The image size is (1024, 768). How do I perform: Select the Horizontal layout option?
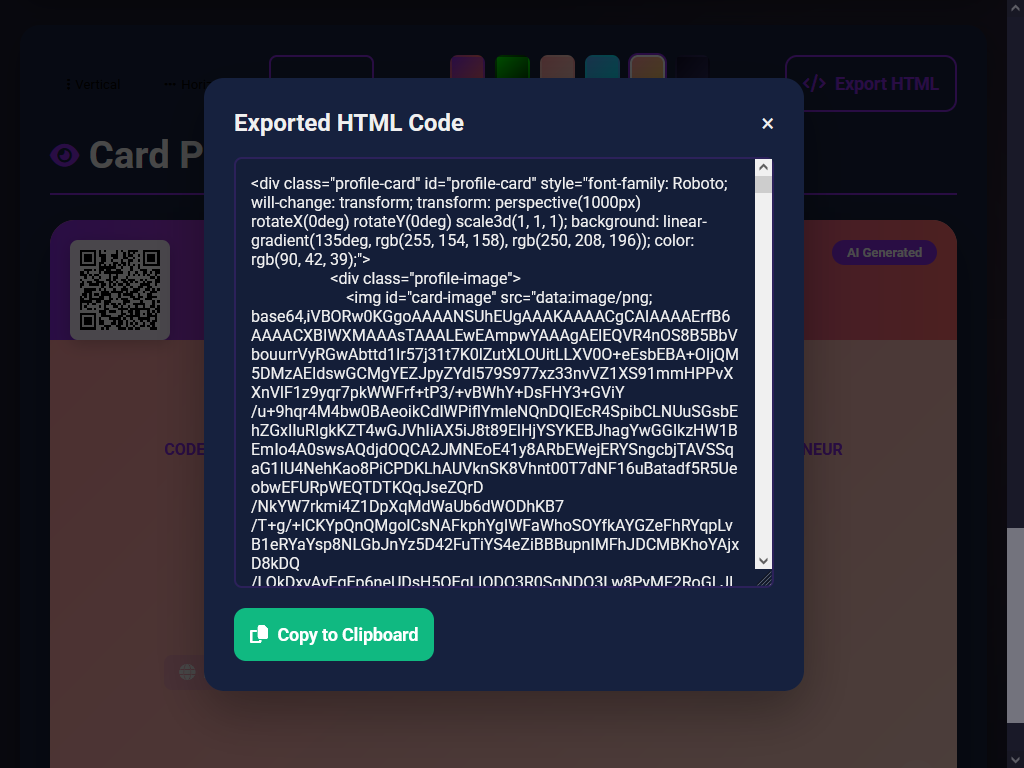186,84
